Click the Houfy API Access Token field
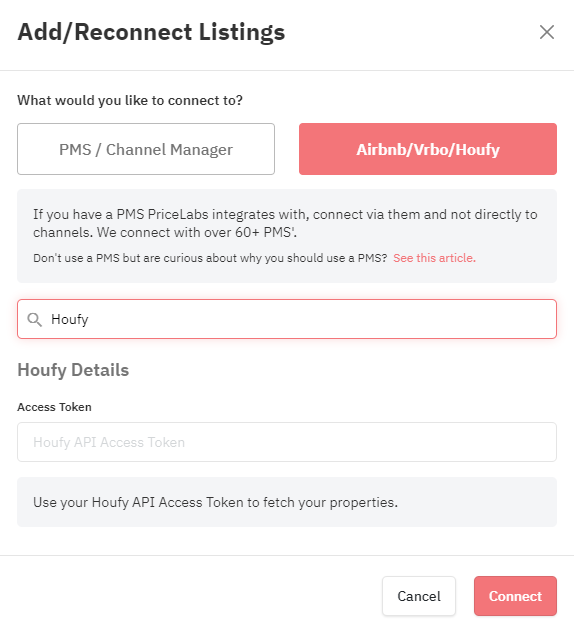 click(x=287, y=442)
